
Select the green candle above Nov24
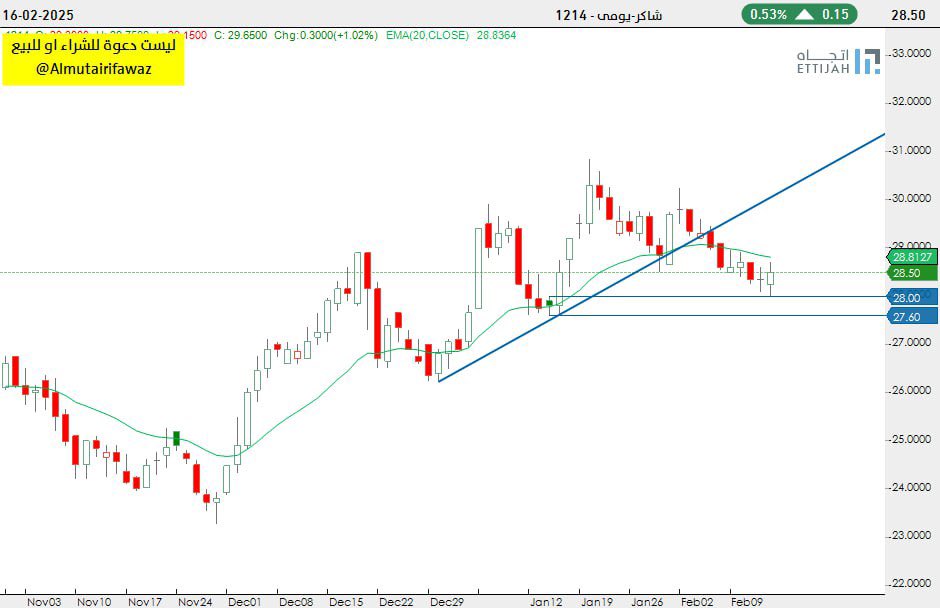(x=176, y=438)
